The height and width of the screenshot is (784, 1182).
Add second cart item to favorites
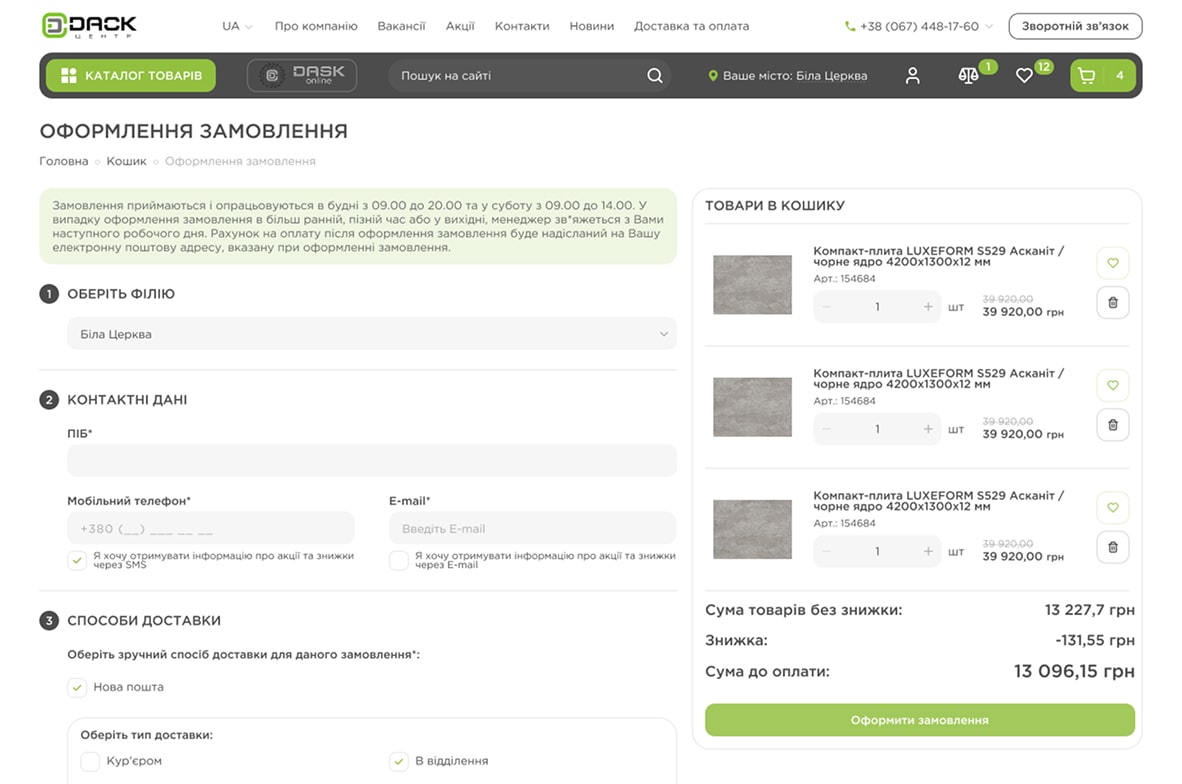1112,386
